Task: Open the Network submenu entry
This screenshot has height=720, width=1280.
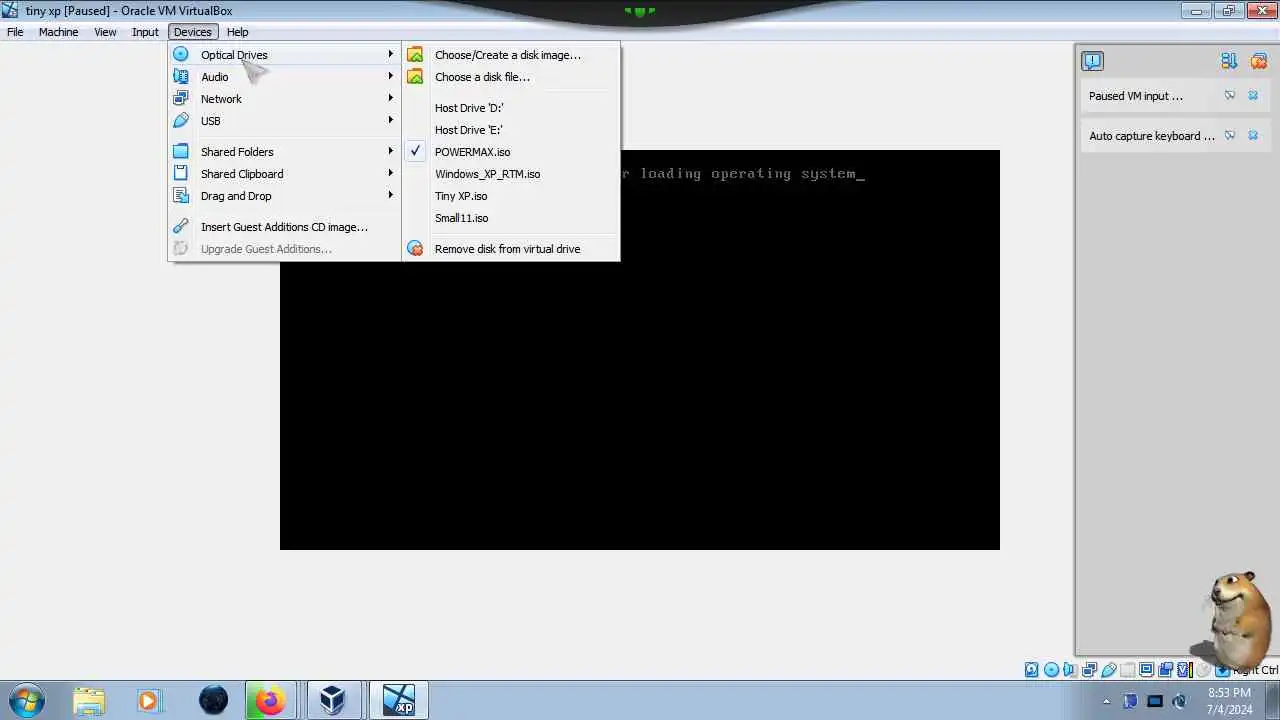Action: click(x=284, y=99)
